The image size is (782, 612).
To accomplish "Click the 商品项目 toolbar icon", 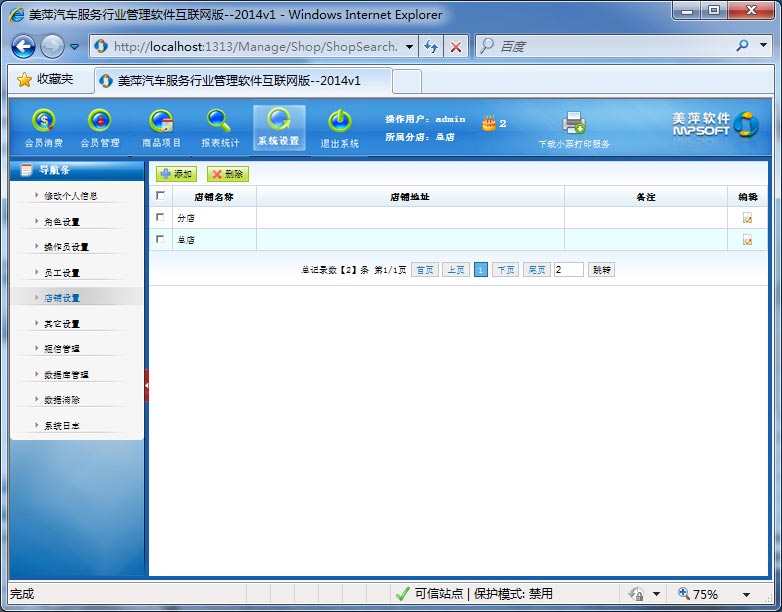I will 161,122.
